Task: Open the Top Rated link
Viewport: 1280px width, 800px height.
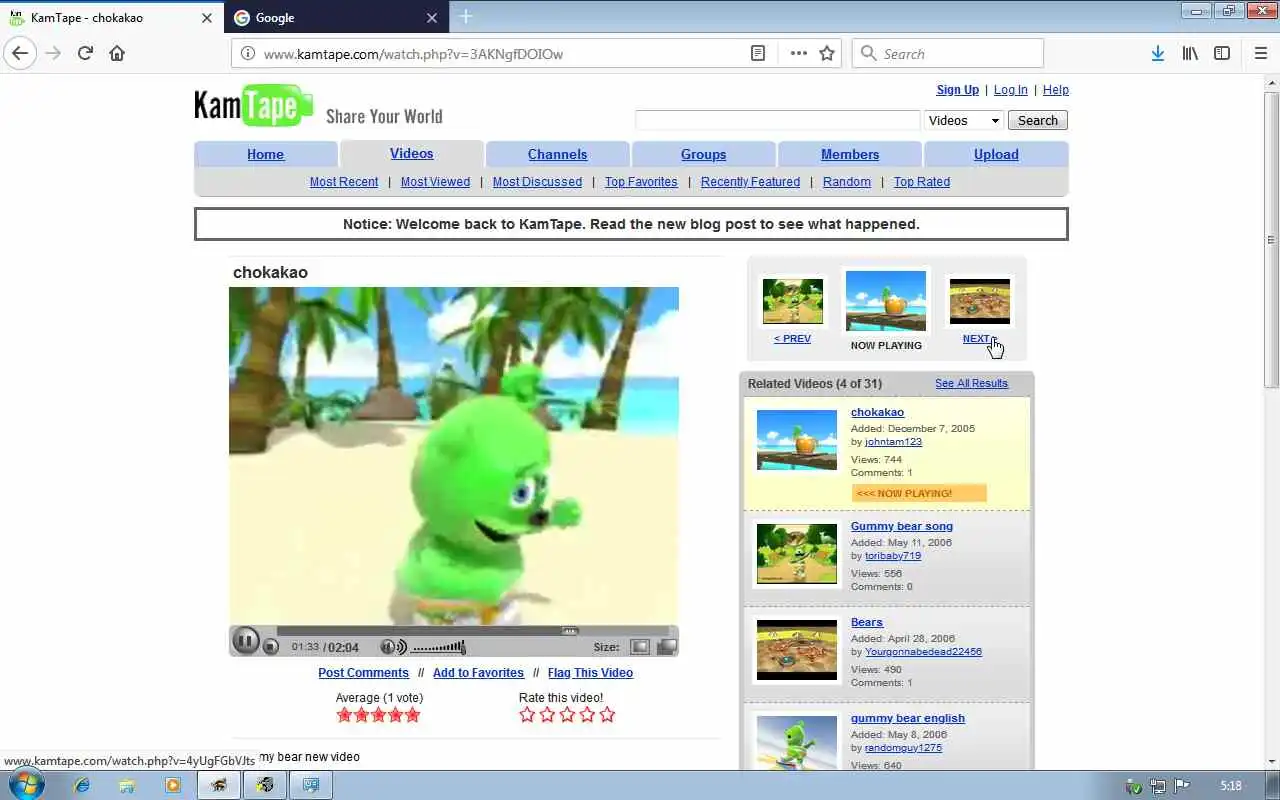Action: coord(922,181)
